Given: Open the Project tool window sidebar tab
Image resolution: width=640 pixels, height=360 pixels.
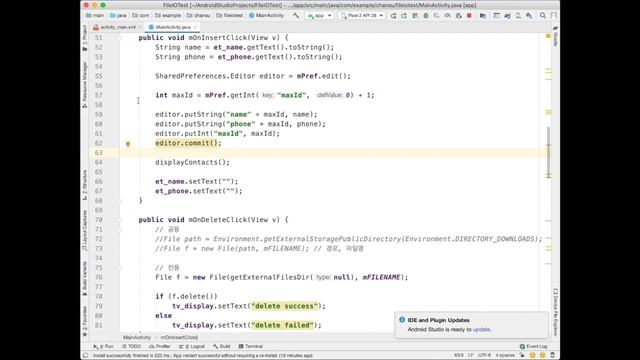Looking at the screenshot, I should click(x=85, y=38).
